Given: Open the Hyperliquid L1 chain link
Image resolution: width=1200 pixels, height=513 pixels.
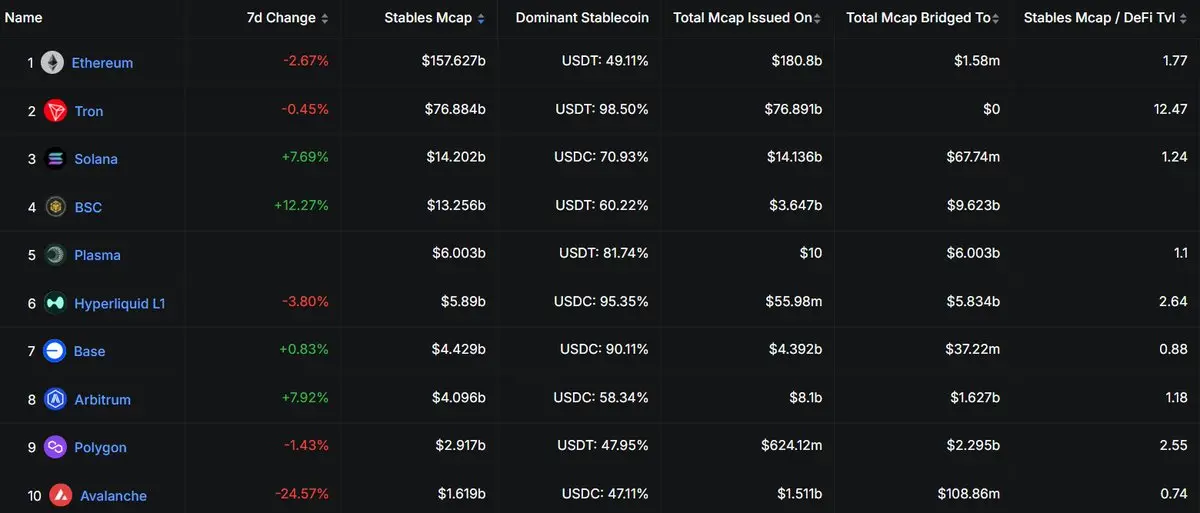Looking at the screenshot, I should pos(120,303).
